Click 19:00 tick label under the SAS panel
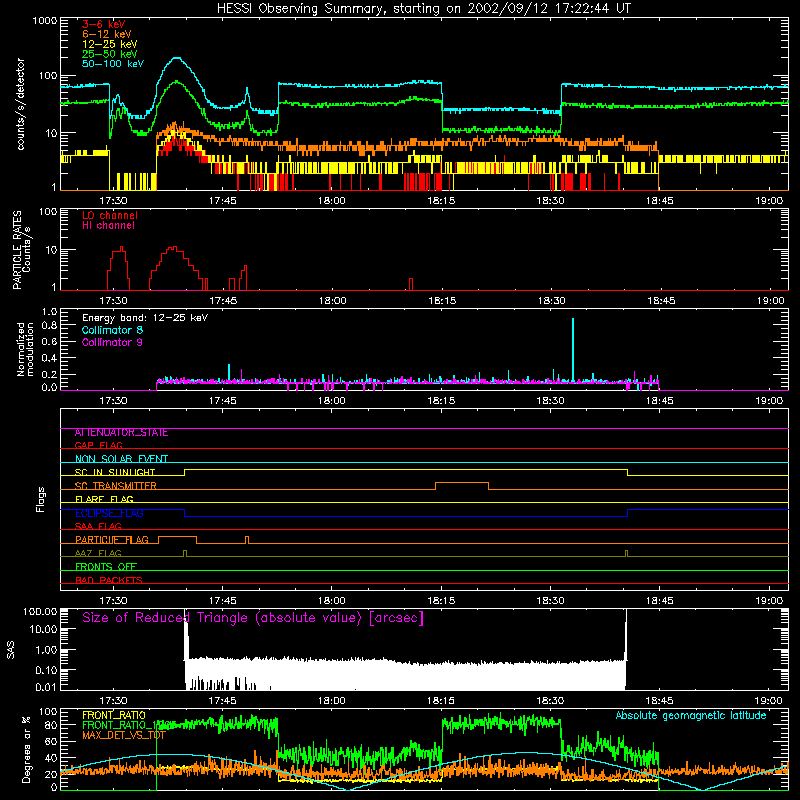The width and height of the screenshot is (800, 800). point(769,701)
